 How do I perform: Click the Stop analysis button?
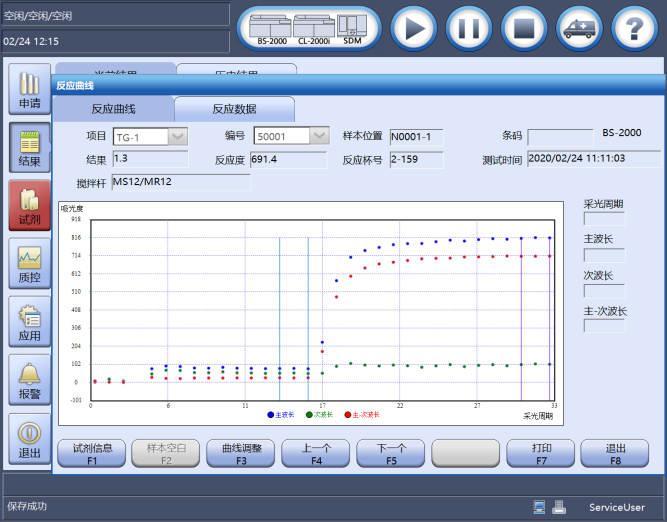524,29
